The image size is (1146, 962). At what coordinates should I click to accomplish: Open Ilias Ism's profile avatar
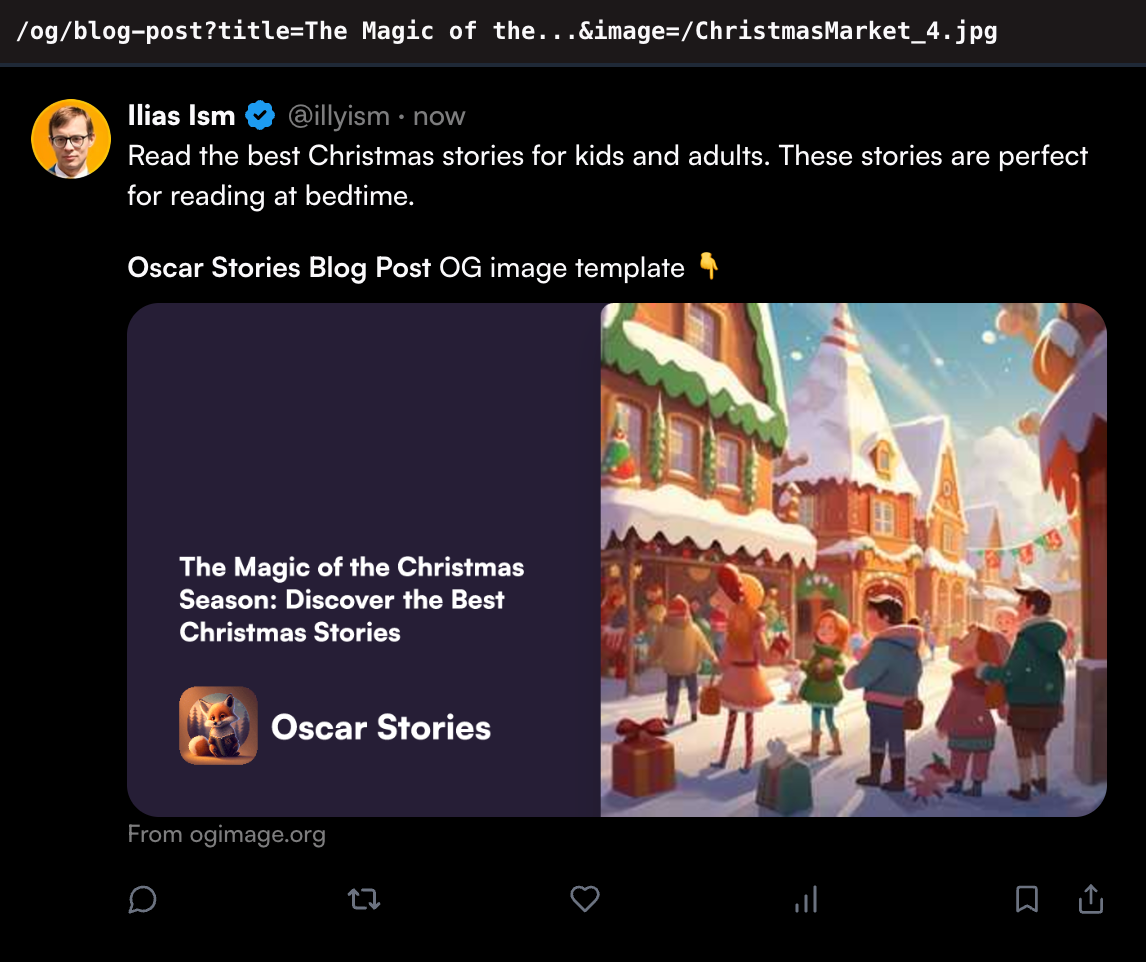(x=71, y=138)
